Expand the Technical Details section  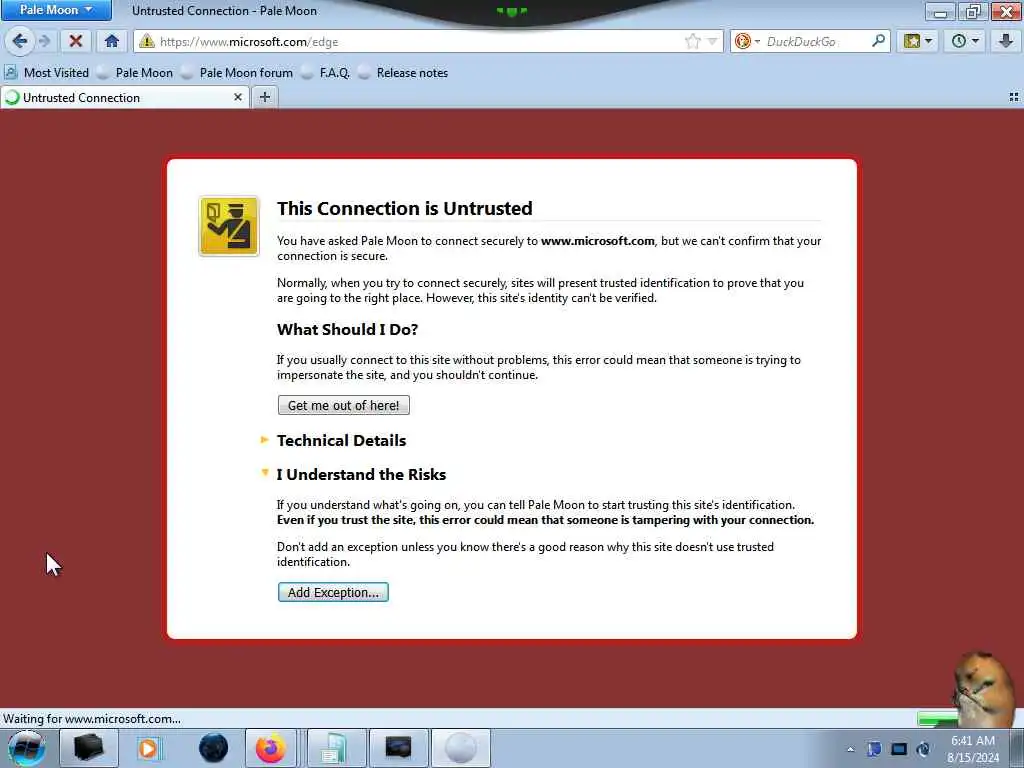[x=341, y=440]
